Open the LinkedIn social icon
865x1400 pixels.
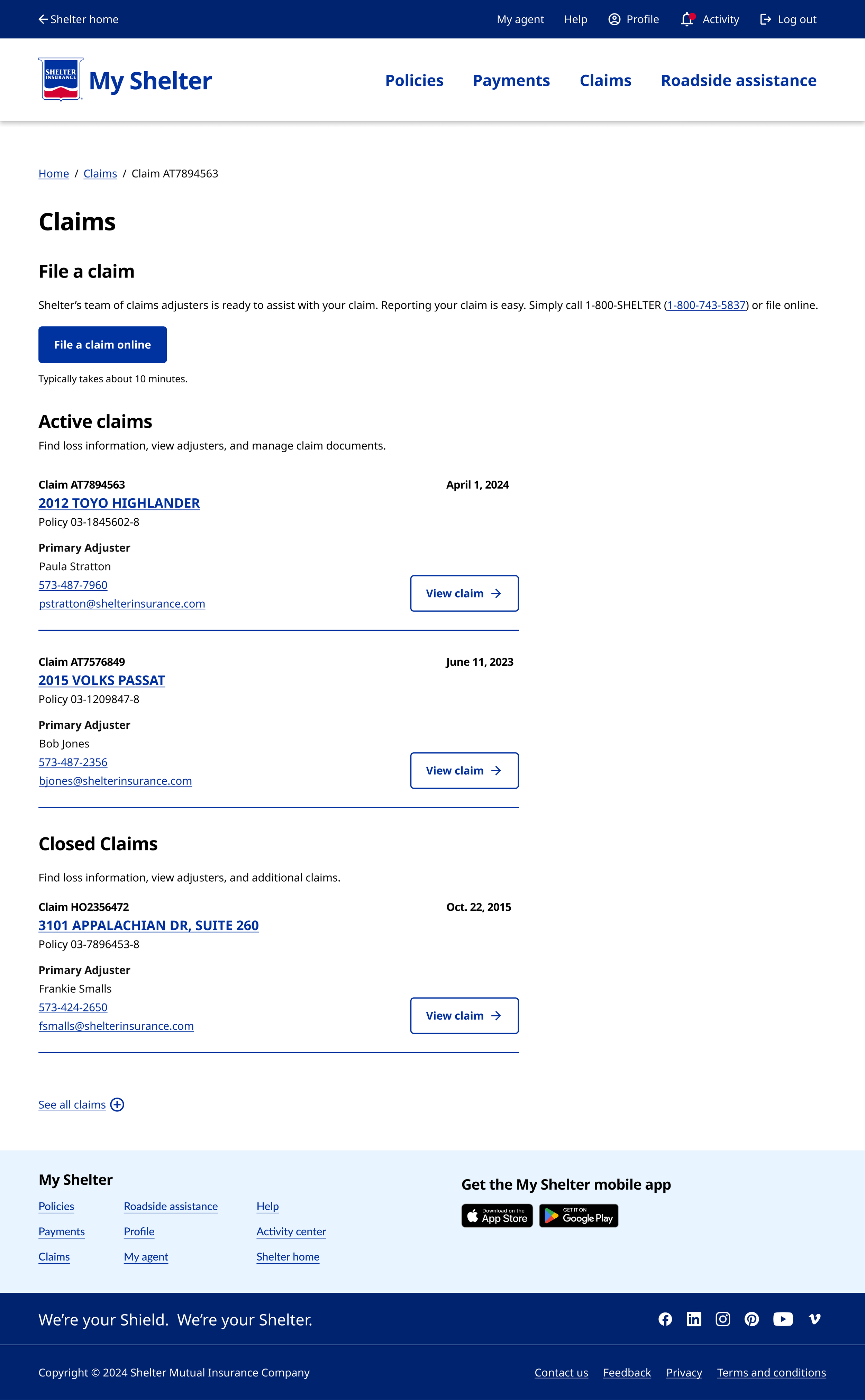694,1319
